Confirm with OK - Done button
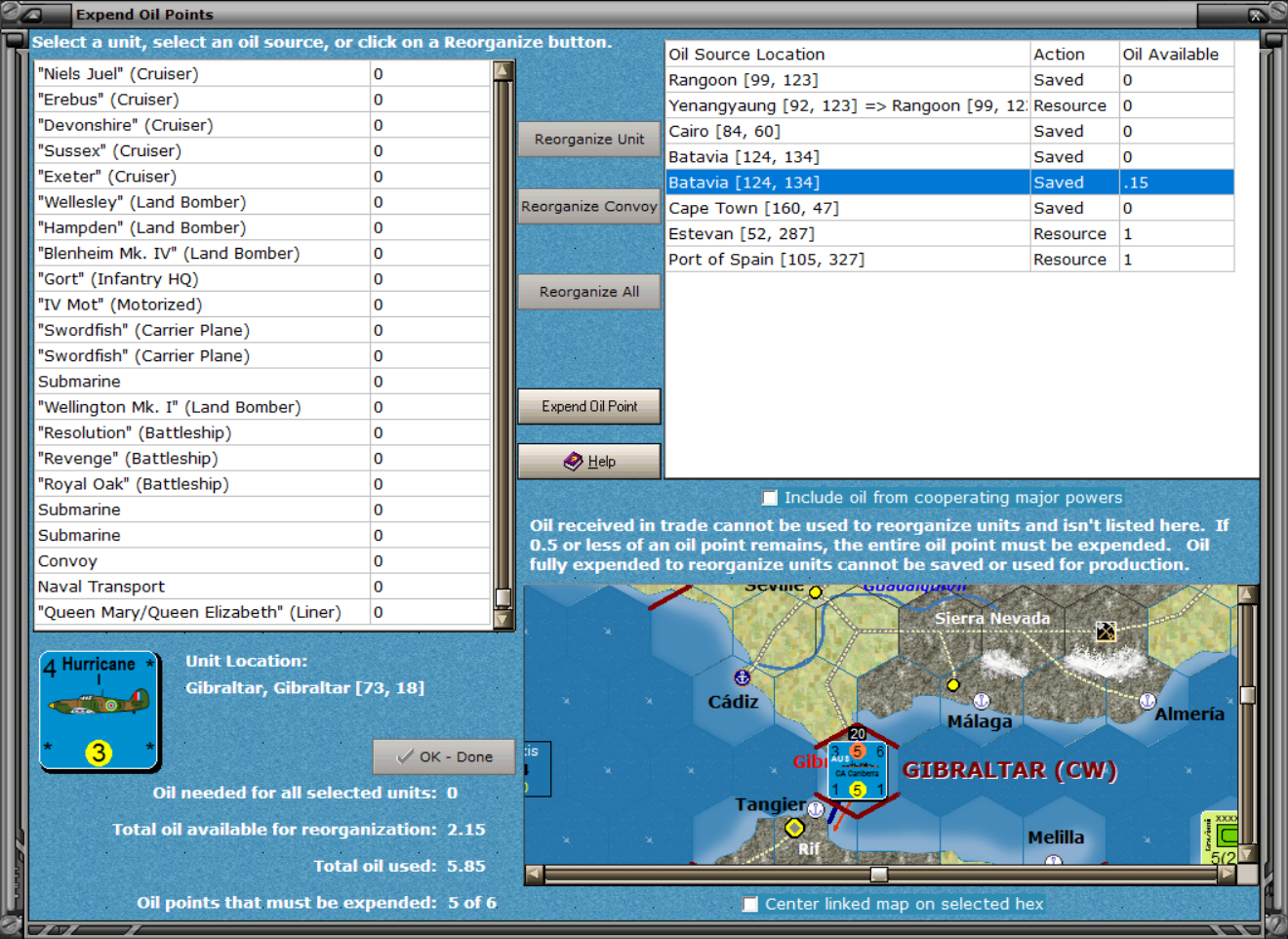This screenshot has width=1288, height=939. point(444,756)
